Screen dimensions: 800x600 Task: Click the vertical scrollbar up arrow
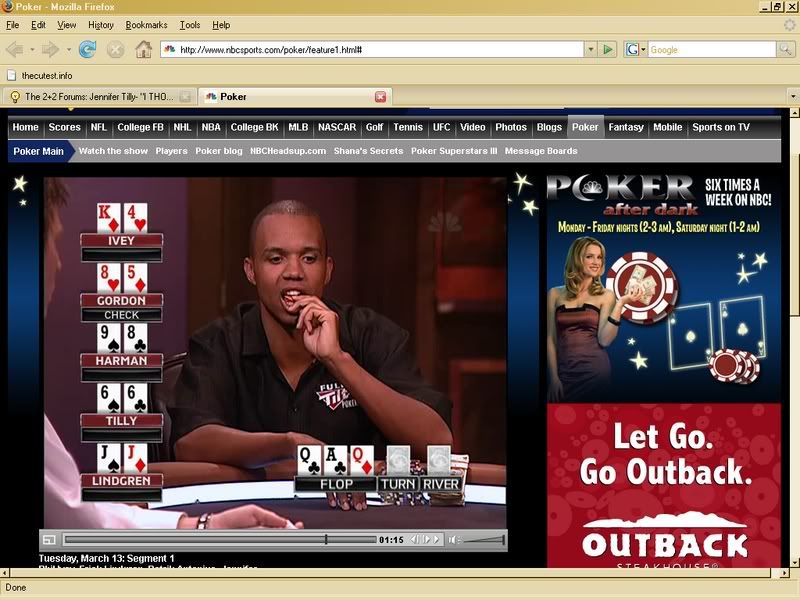tap(794, 113)
